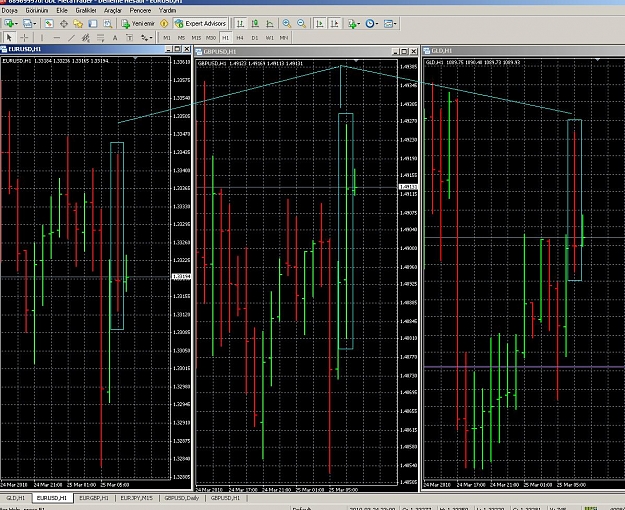Set timeframe to M5
The image size is (625, 510).
(181, 38)
